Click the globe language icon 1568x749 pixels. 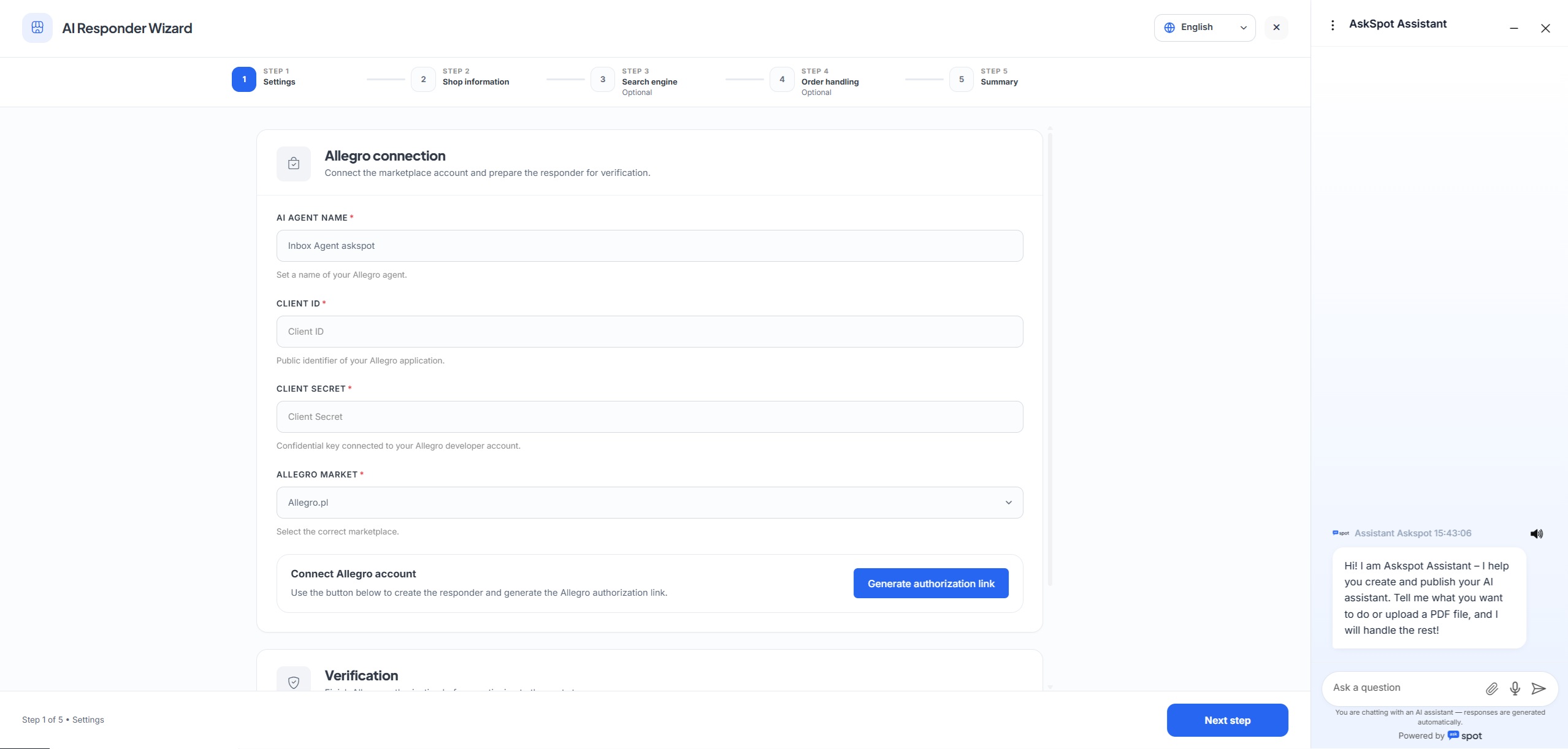point(1169,28)
